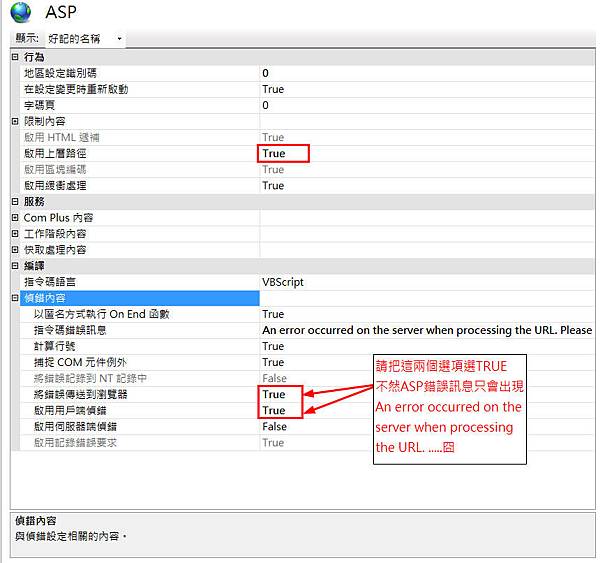Select the 將錯誤傳送到瀏覽器 property
The height and width of the screenshot is (563, 600).
tap(80, 395)
